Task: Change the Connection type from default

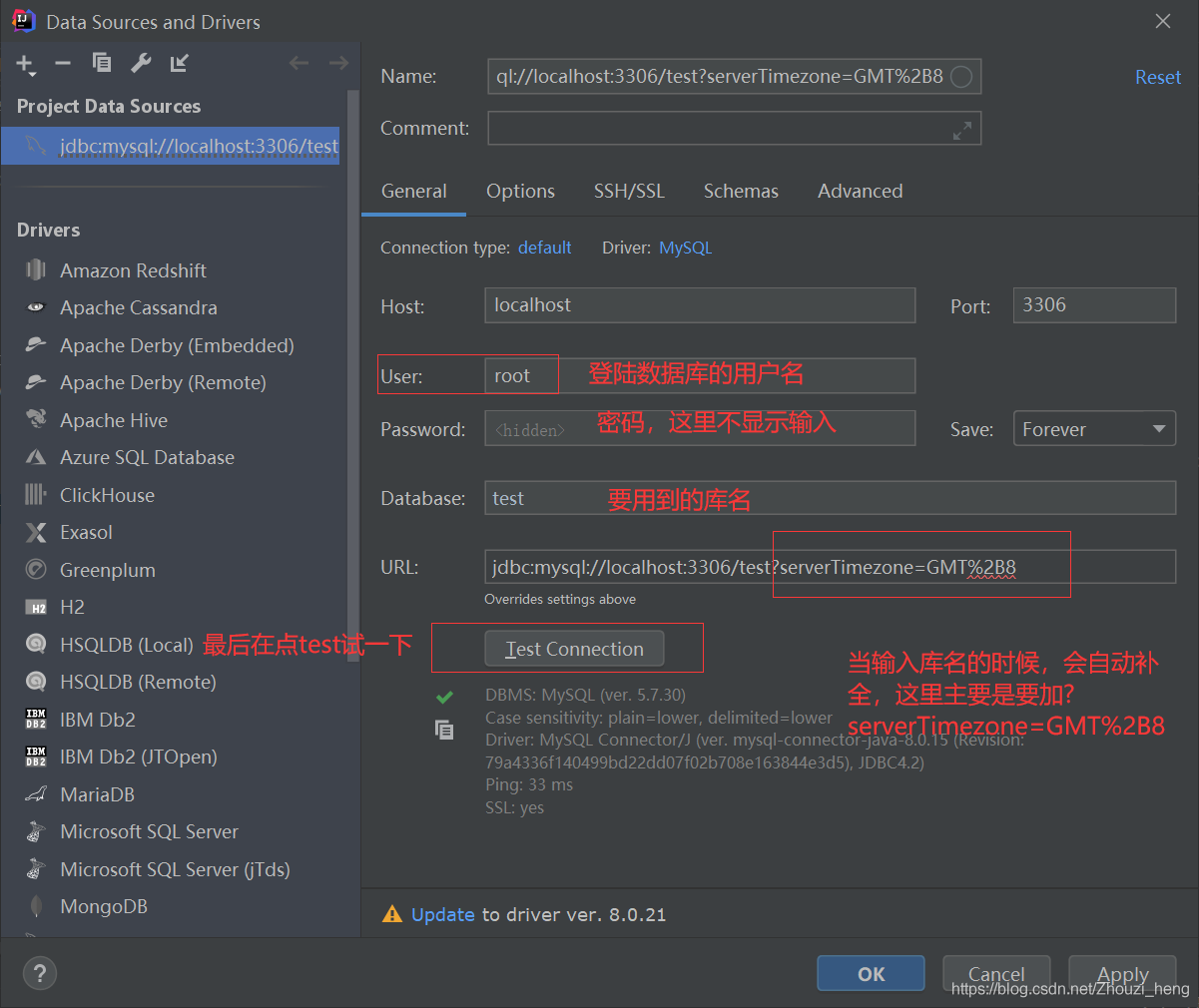Action: coord(544,248)
